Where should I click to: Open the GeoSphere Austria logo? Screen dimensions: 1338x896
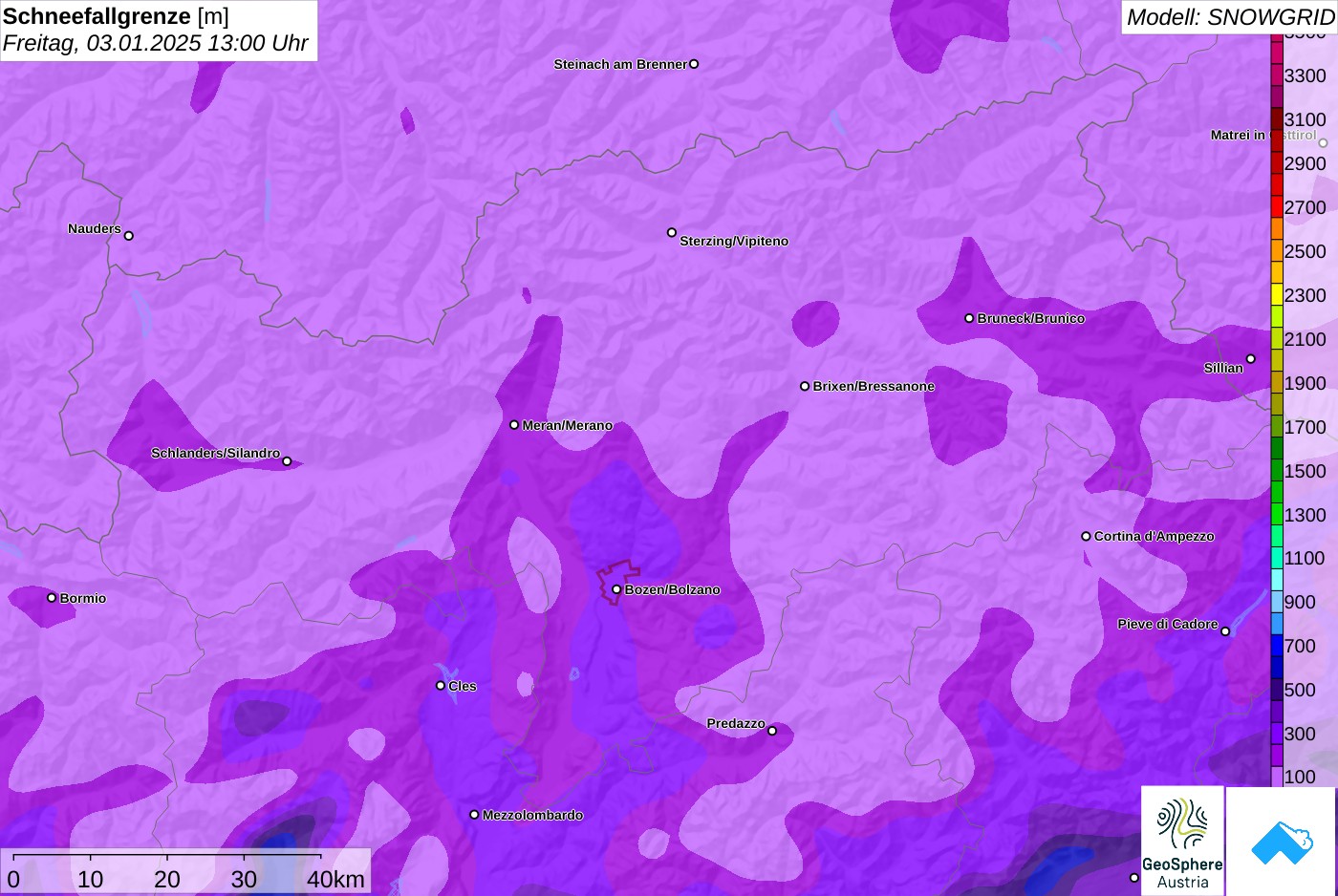1183,842
